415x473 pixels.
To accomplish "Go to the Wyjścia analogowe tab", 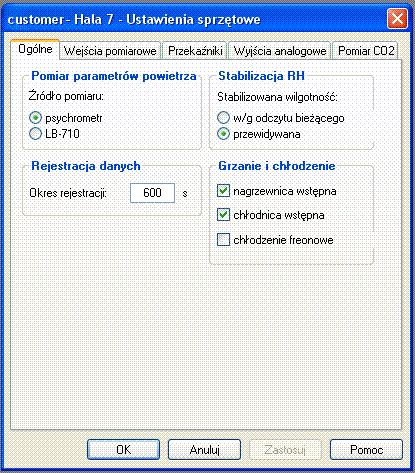I will (x=280, y=51).
